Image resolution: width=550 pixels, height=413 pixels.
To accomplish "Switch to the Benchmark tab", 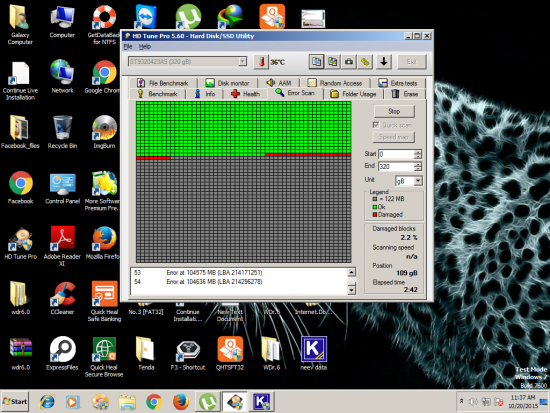I will 157,94.
